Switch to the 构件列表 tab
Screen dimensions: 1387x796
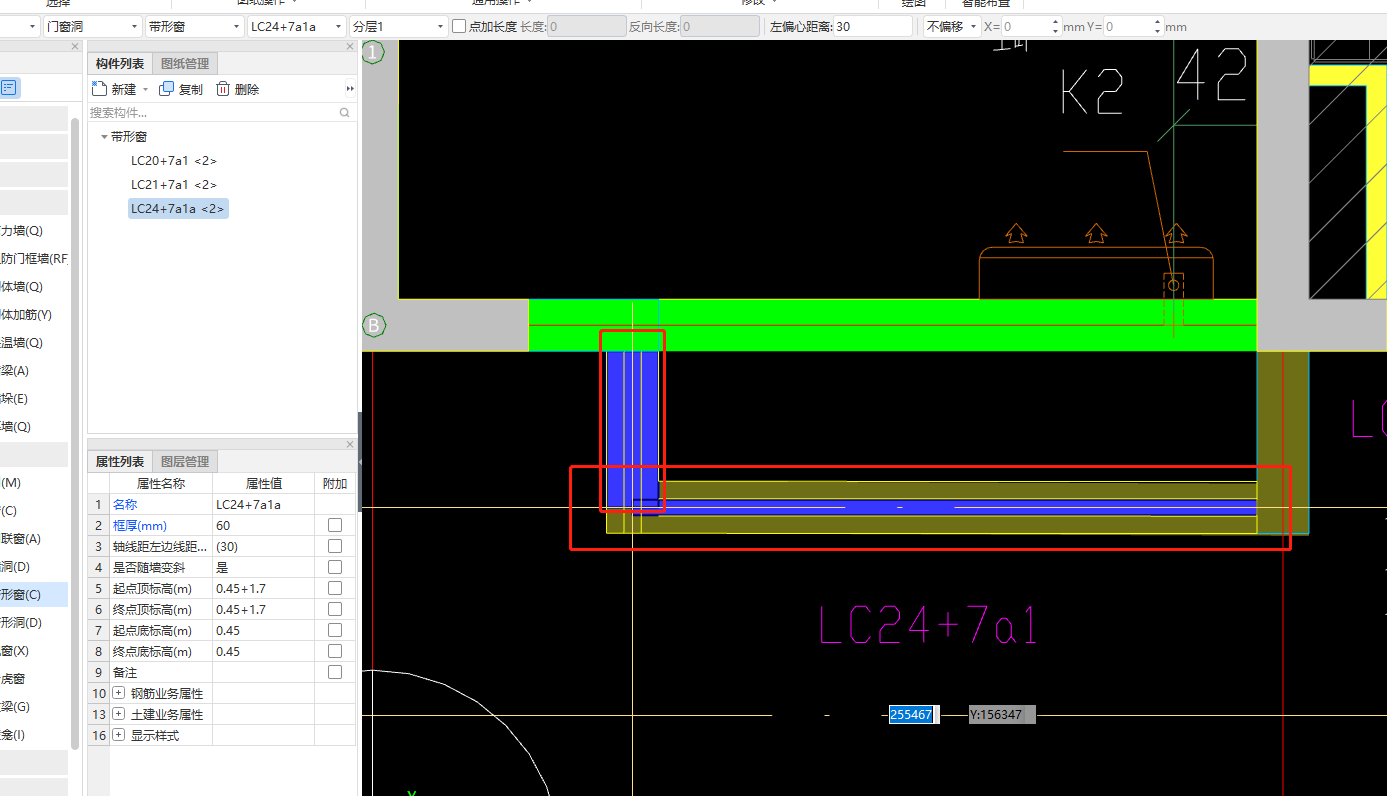coord(120,64)
